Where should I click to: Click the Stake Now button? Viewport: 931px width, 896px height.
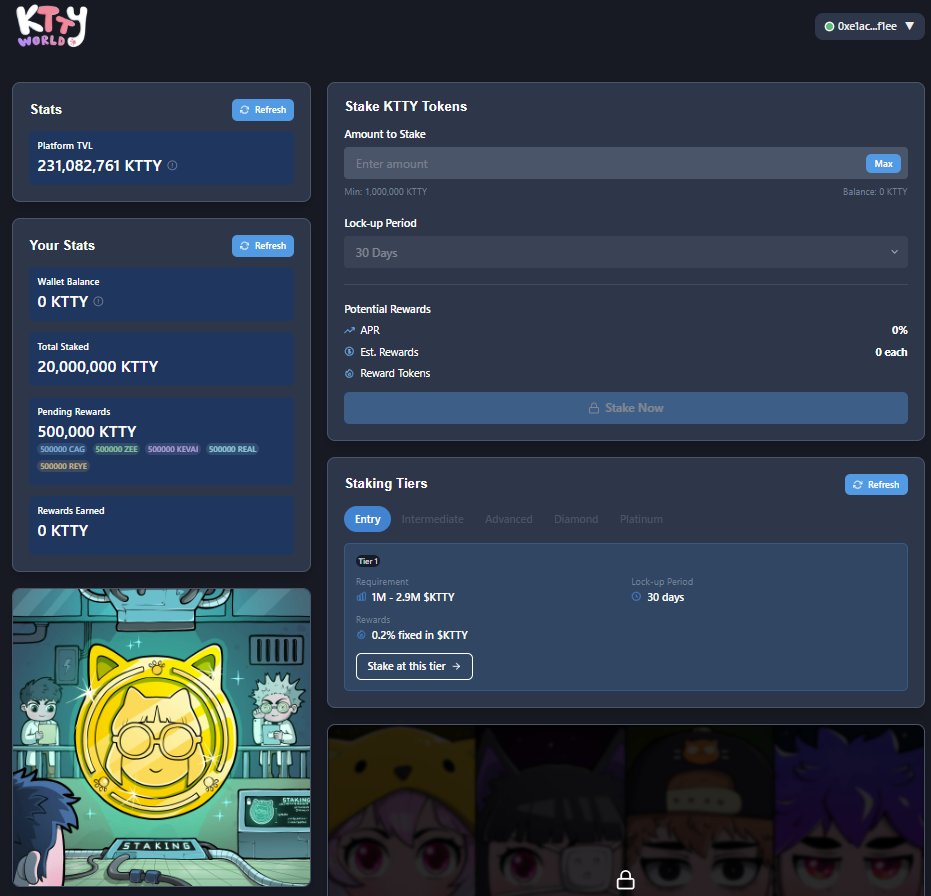625,408
